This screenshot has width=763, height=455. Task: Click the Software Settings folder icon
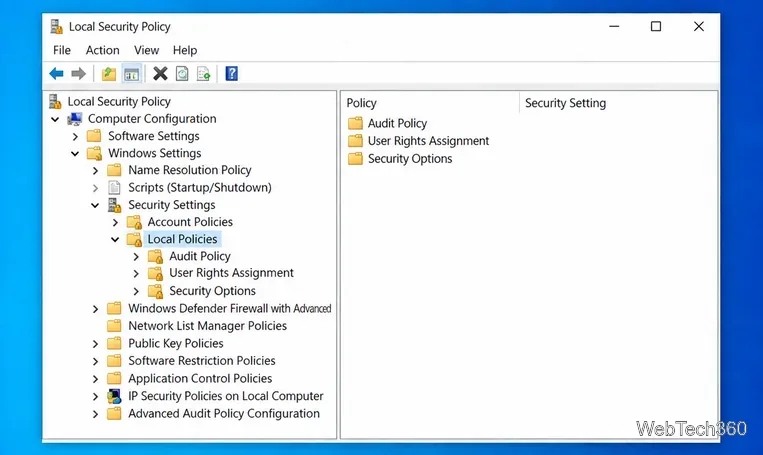[94, 136]
